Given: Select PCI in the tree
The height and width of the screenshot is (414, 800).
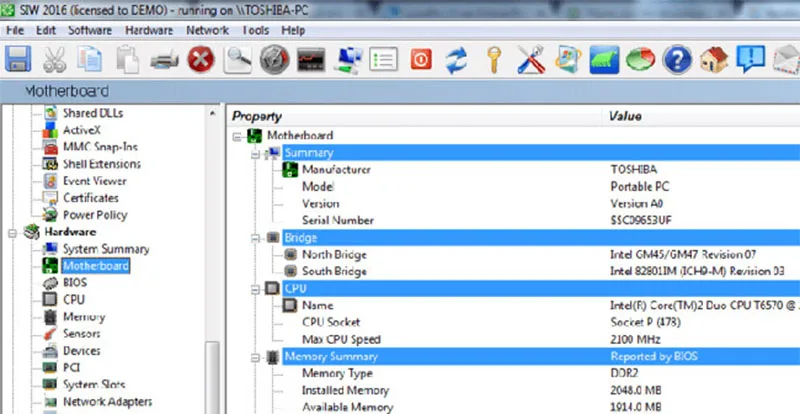Looking at the screenshot, I should (71, 368).
